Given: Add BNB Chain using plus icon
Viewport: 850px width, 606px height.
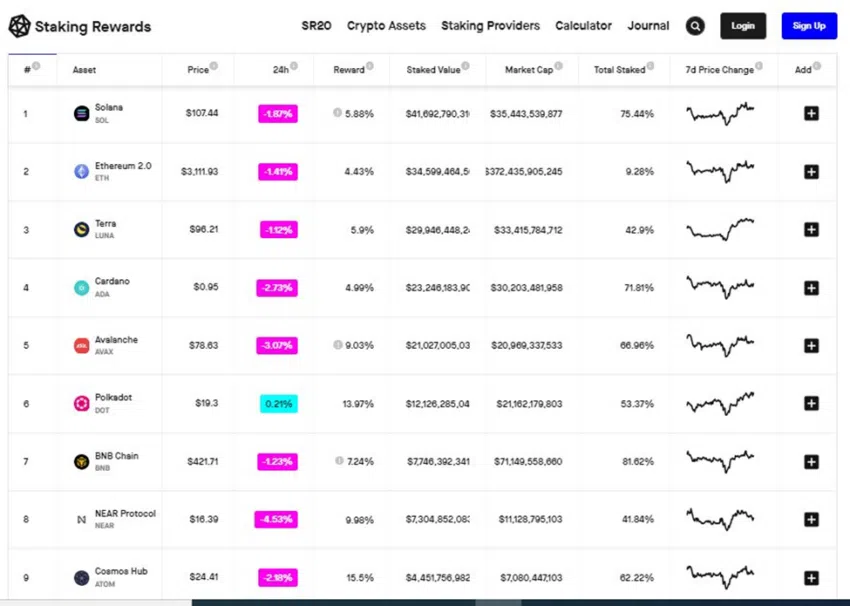Looking at the screenshot, I should 811,462.
